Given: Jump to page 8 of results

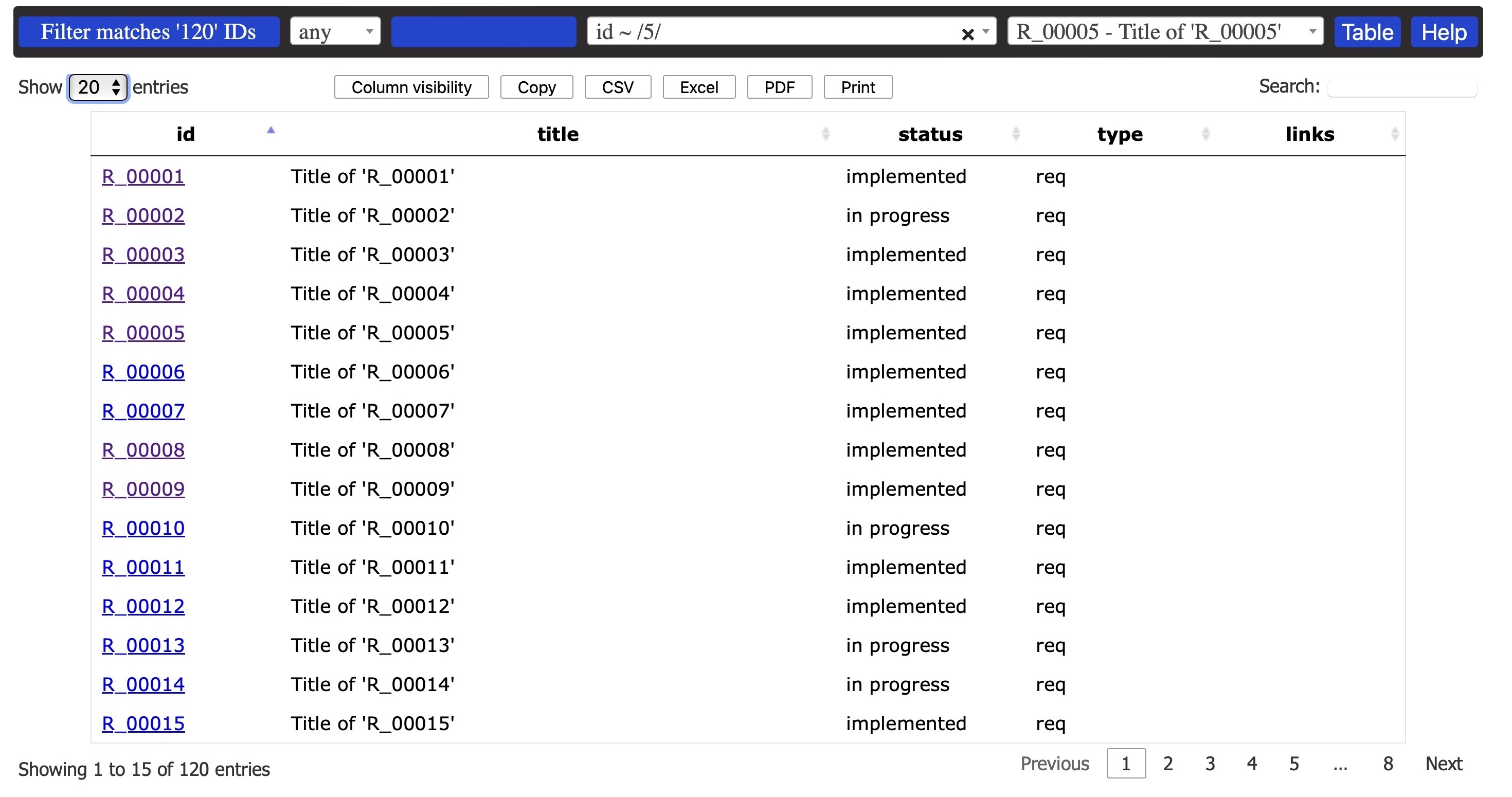Looking at the screenshot, I should pos(1388,763).
